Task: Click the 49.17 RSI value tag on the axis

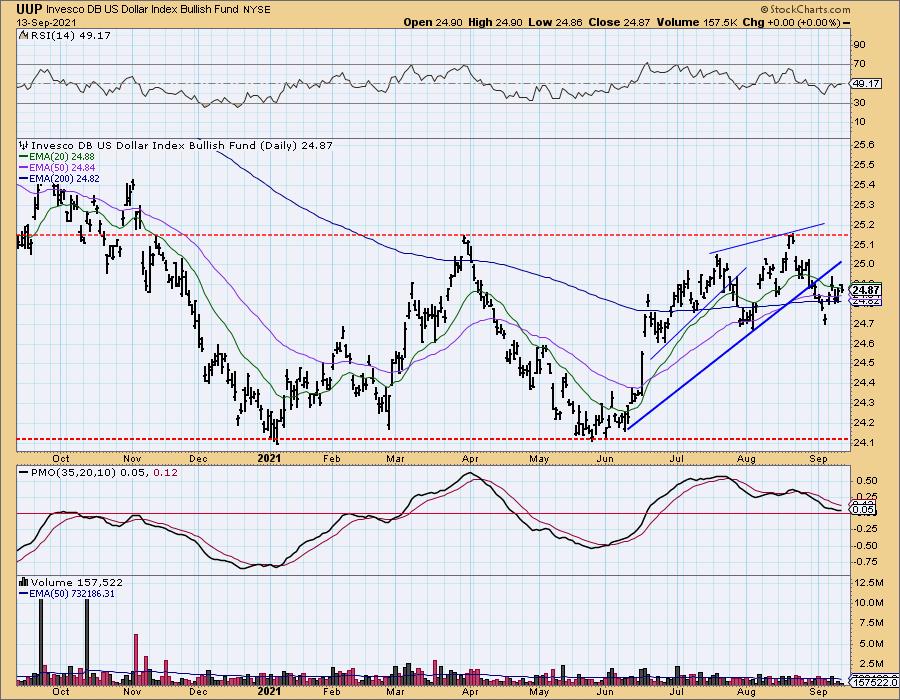Action: click(x=867, y=84)
